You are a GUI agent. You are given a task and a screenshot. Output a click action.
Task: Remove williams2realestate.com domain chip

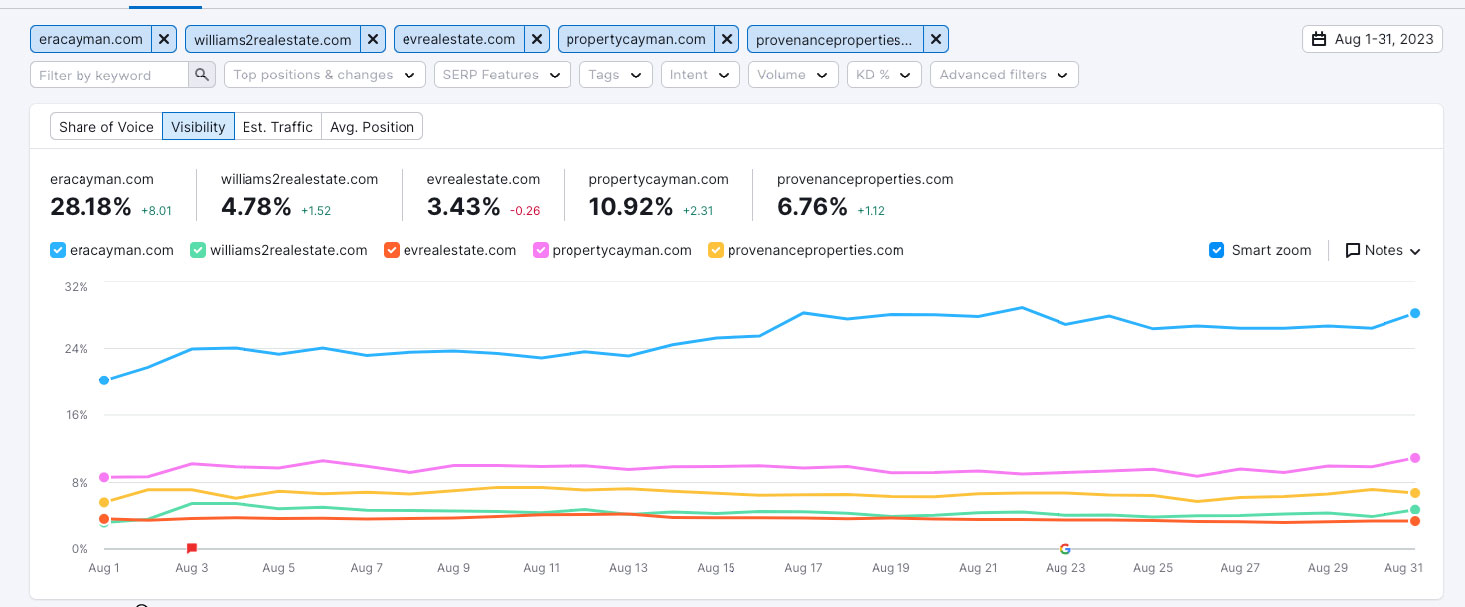click(x=373, y=39)
